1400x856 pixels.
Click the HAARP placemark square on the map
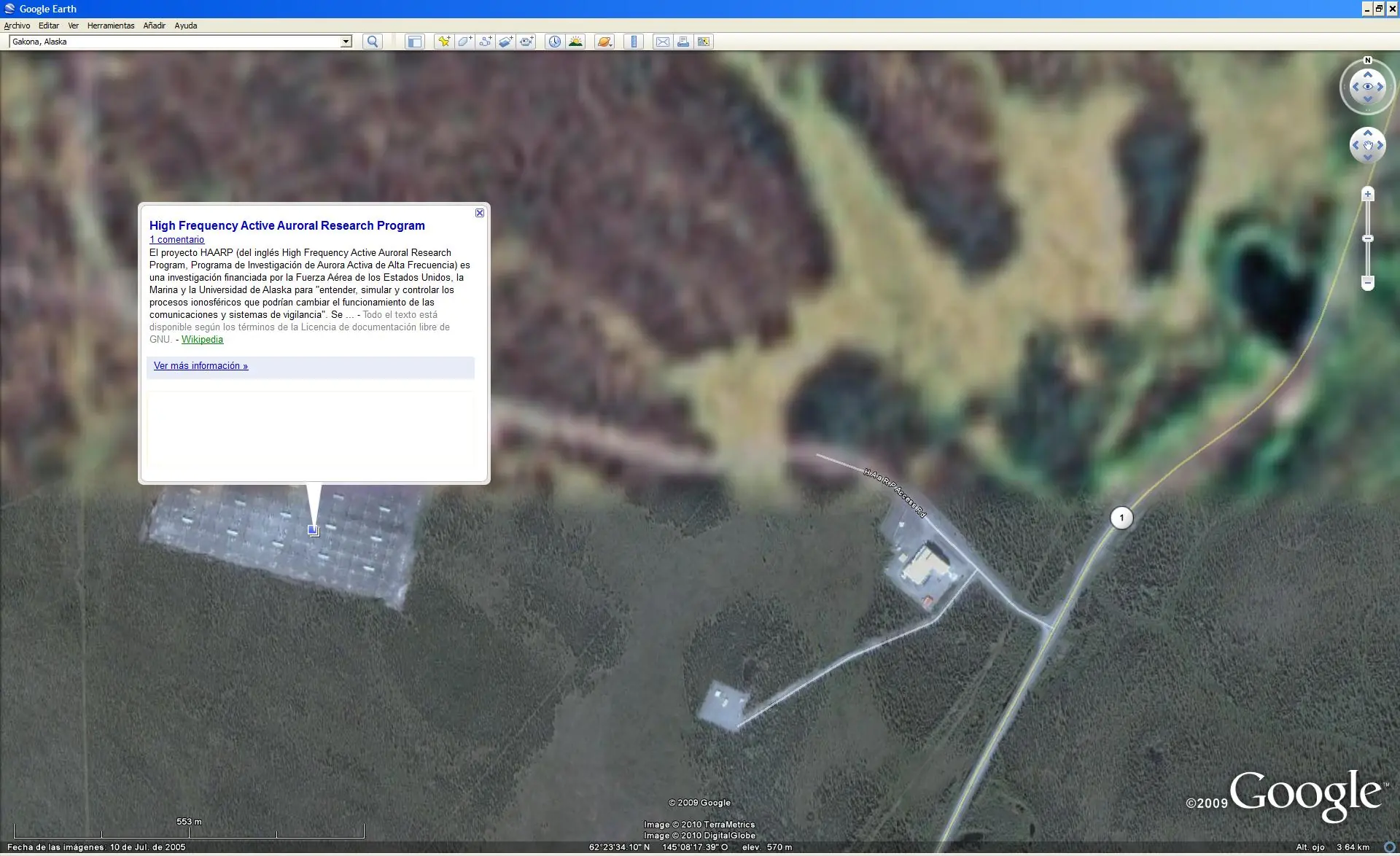click(313, 530)
